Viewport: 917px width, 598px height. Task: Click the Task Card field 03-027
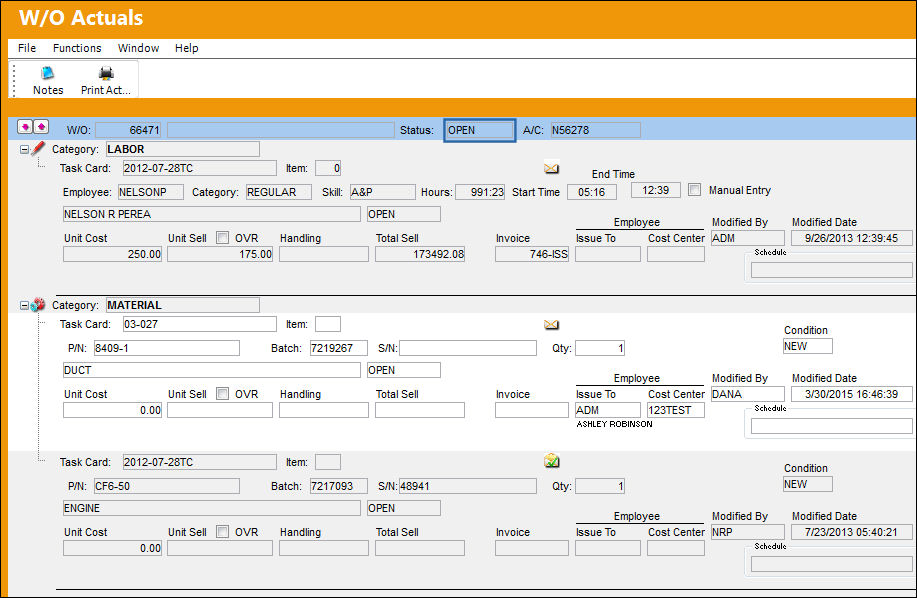199,324
